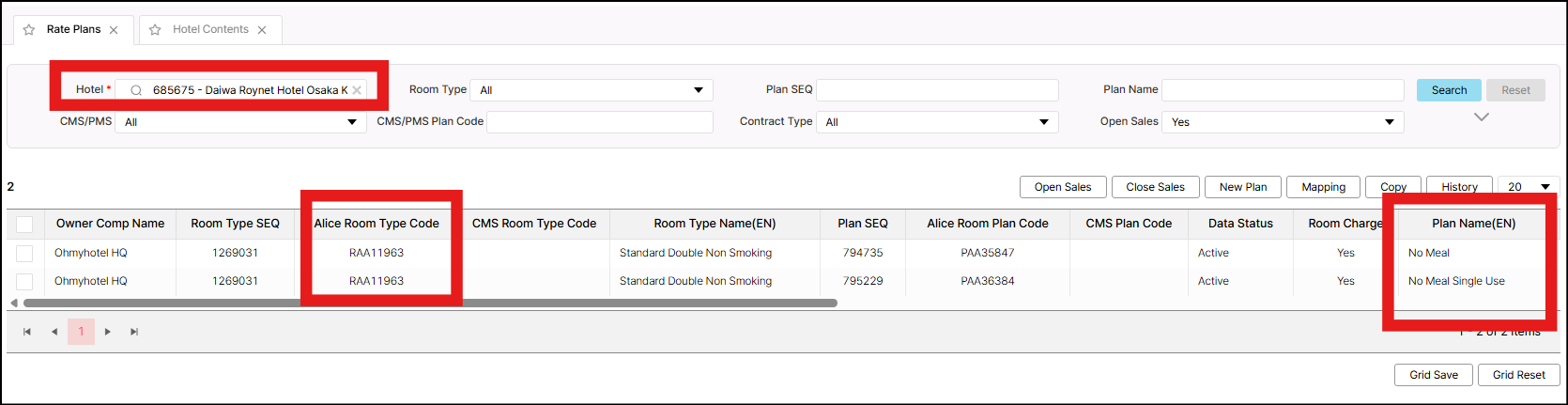
Task: Click the New Plan button
Action: tap(1243, 187)
